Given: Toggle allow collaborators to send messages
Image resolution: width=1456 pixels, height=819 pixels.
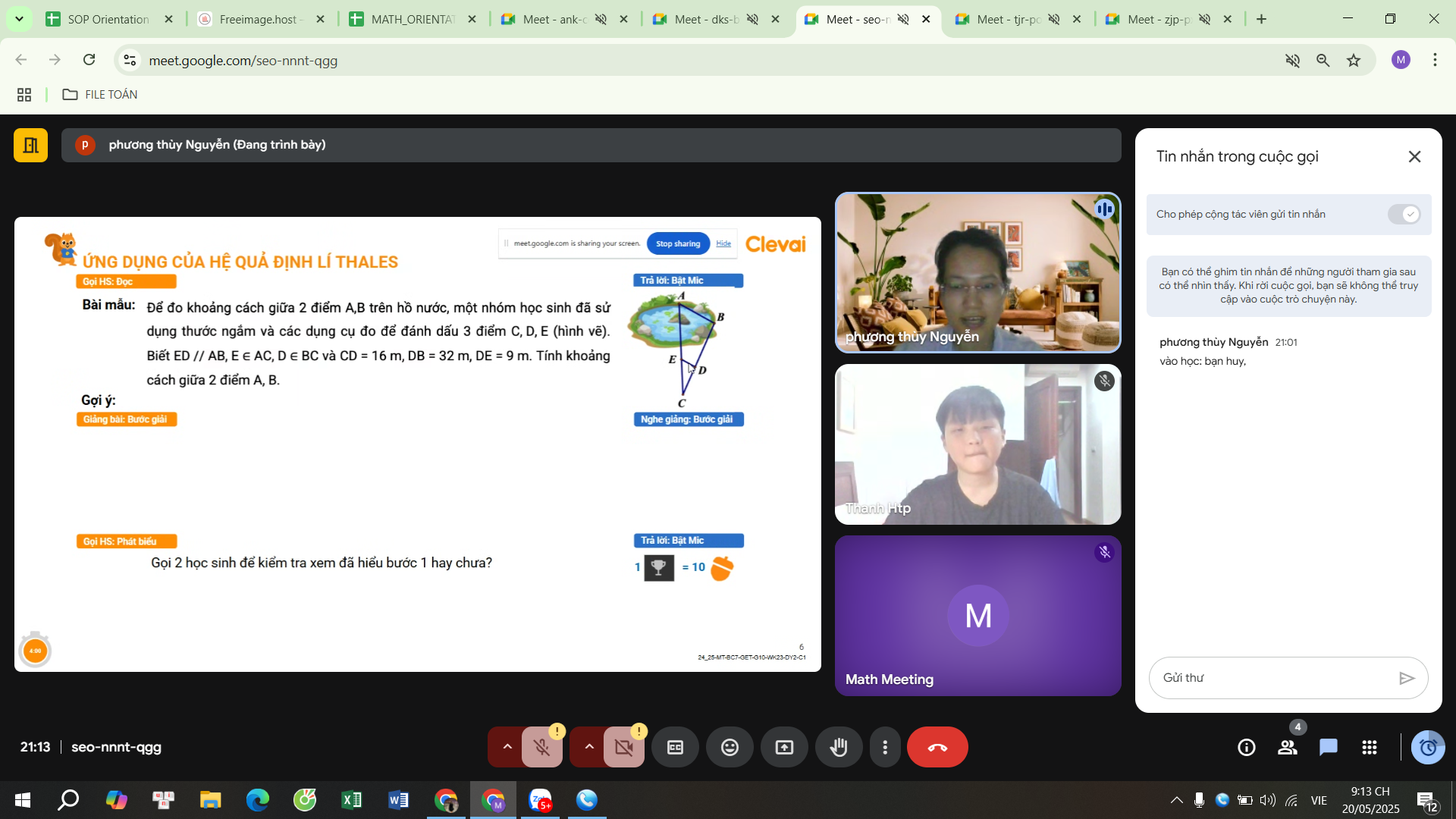Looking at the screenshot, I should pyautogui.click(x=1404, y=215).
